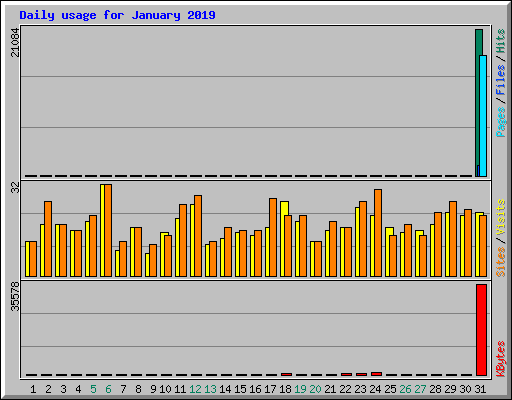Click weekend day label 13
The image size is (512, 400).
[x=210, y=389]
